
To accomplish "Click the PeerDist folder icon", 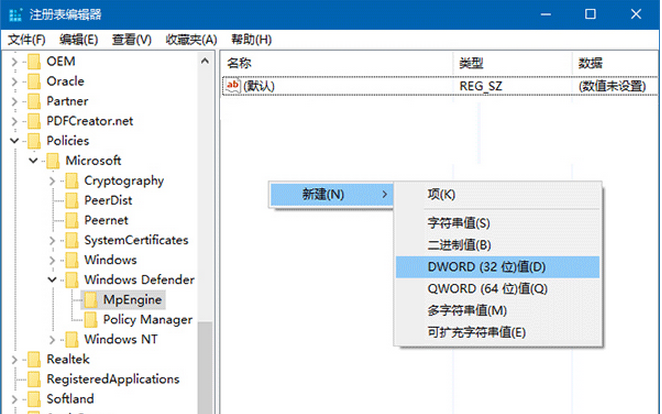I will click(x=71, y=200).
